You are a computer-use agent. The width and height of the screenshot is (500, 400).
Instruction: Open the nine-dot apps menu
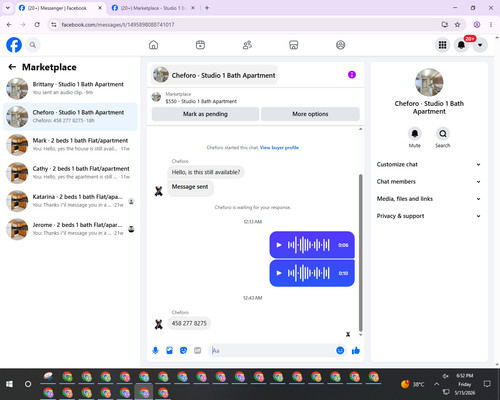pyautogui.click(x=442, y=45)
